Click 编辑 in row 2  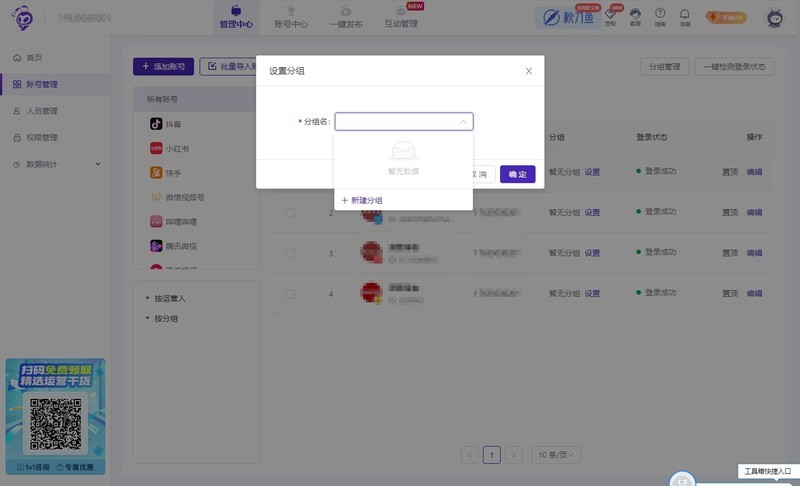(x=755, y=212)
